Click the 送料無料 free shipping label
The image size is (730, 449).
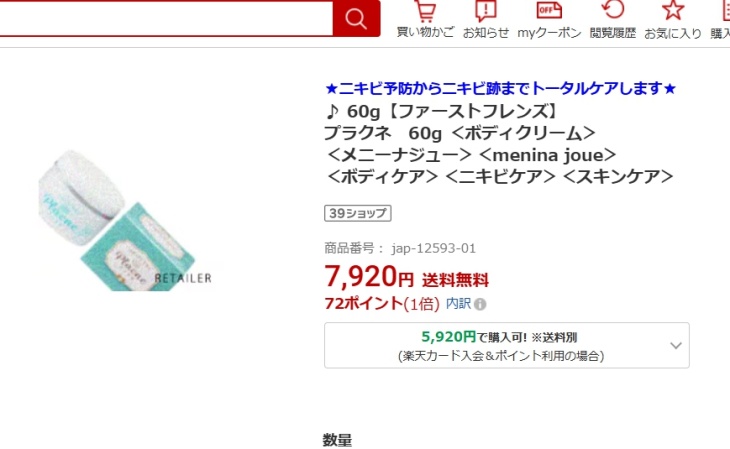[x=455, y=280]
